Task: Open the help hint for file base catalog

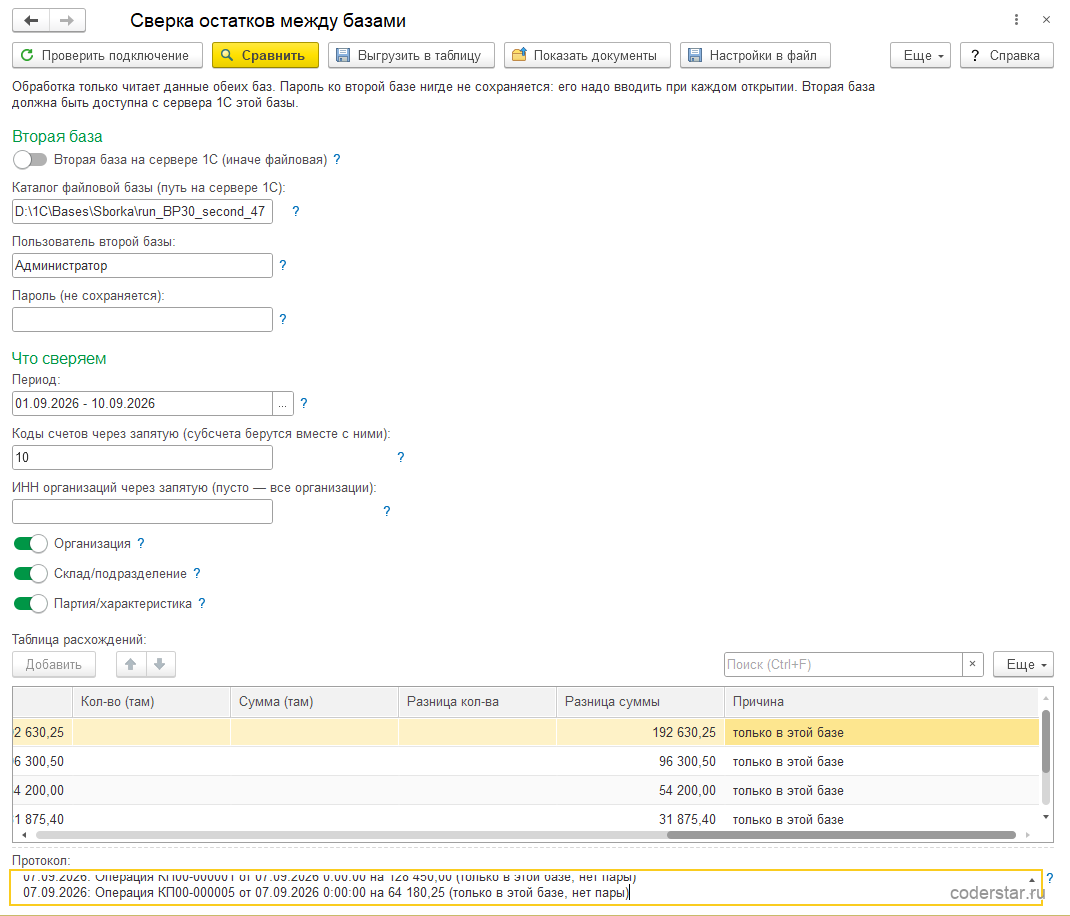Action: point(295,212)
